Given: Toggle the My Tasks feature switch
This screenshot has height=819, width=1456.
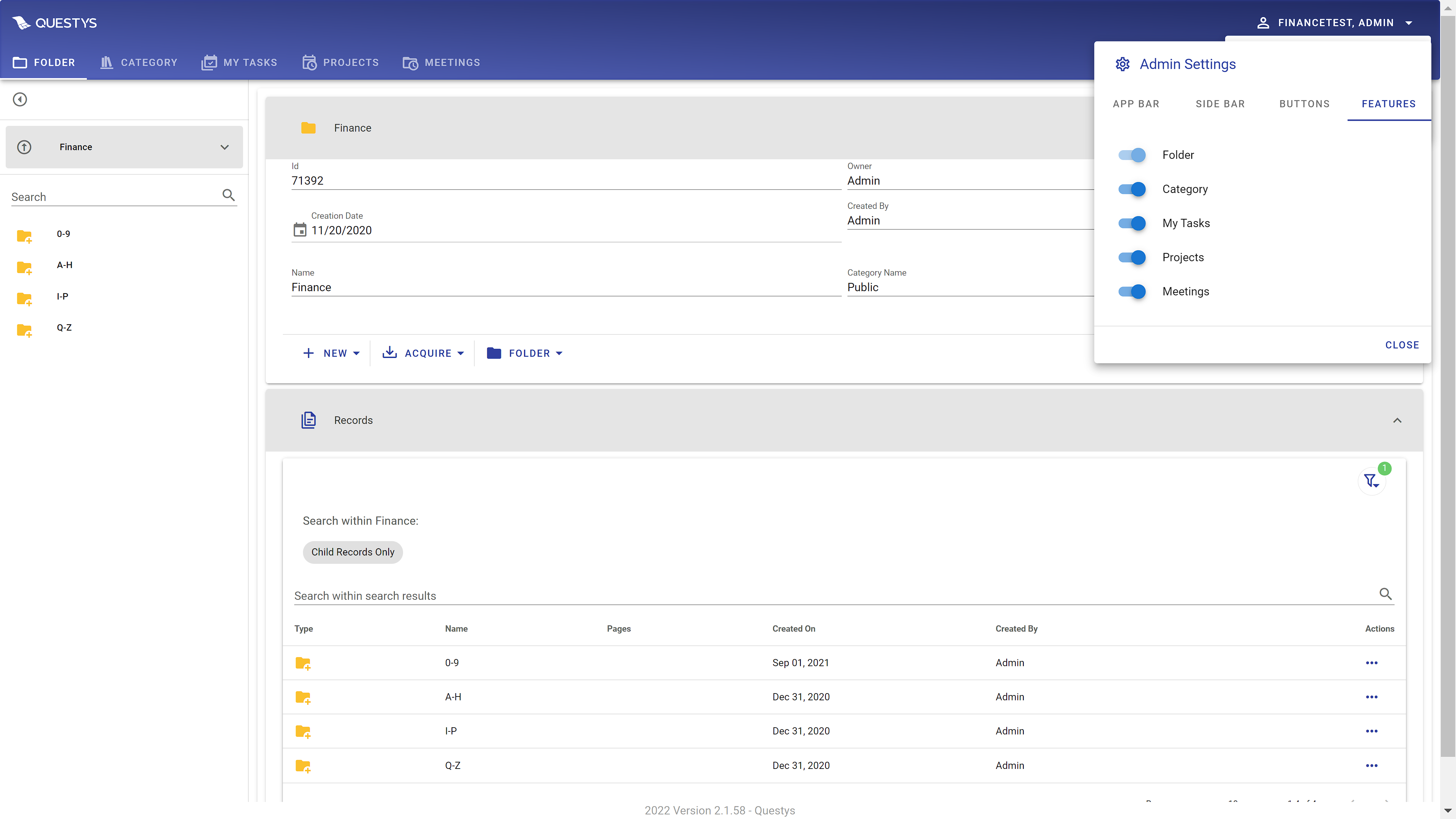Looking at the screenshot, I should point(1131,223).
